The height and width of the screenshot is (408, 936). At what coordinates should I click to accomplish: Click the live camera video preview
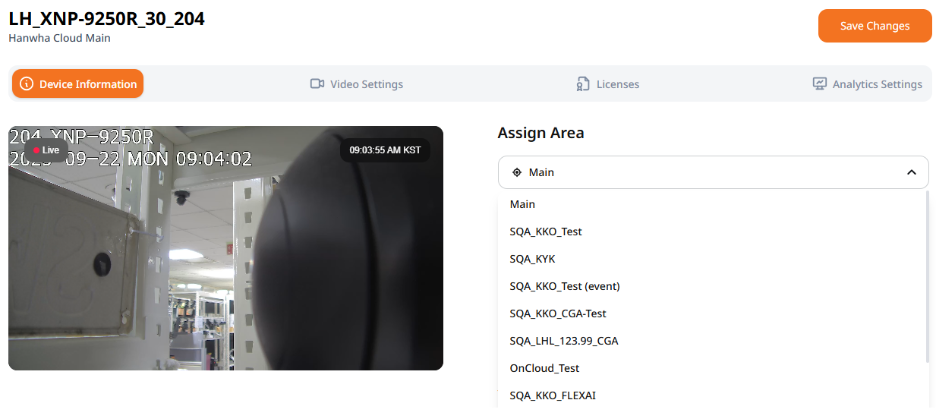(225, 260)
